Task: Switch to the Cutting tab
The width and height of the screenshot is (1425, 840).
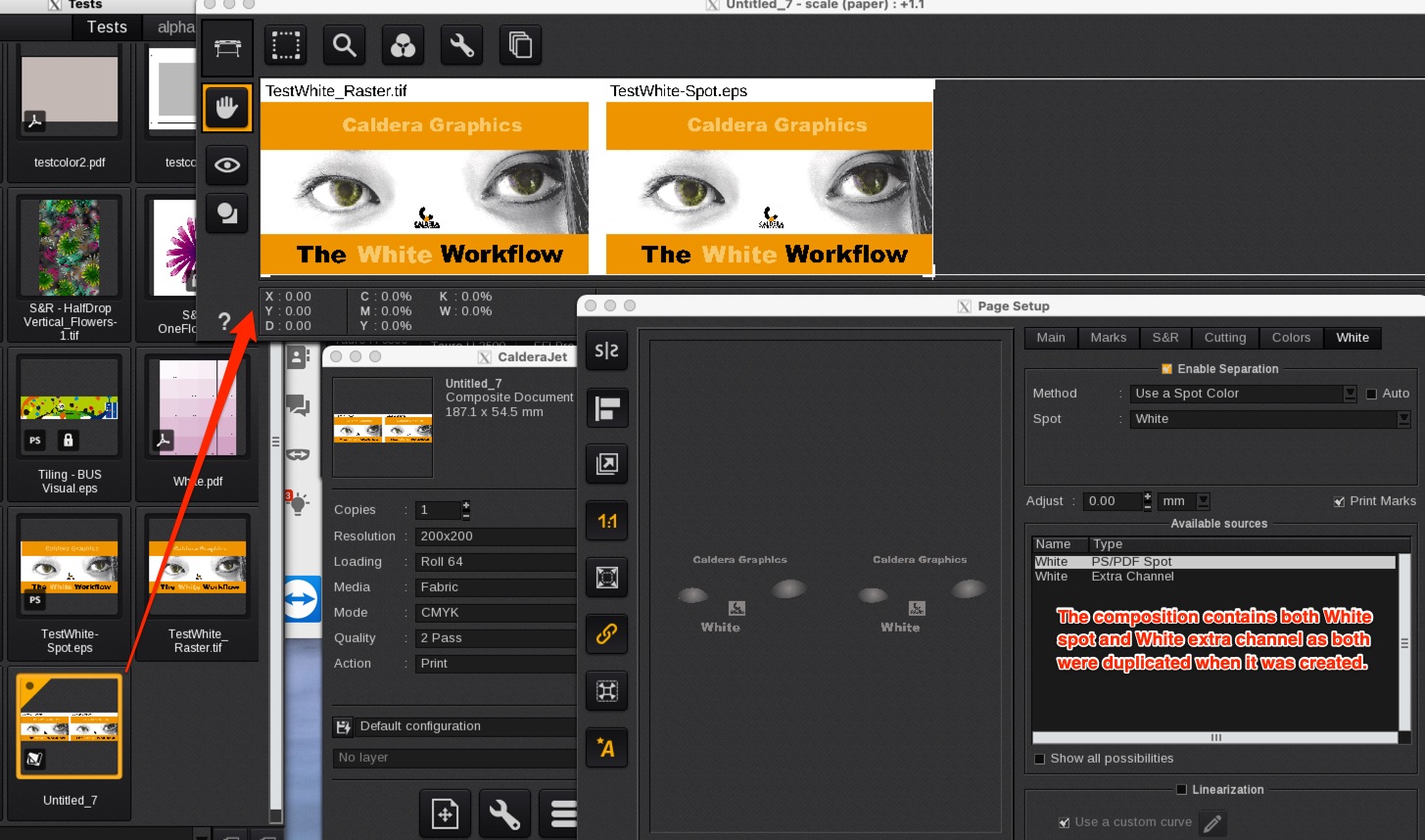Action: point(1224,338)
